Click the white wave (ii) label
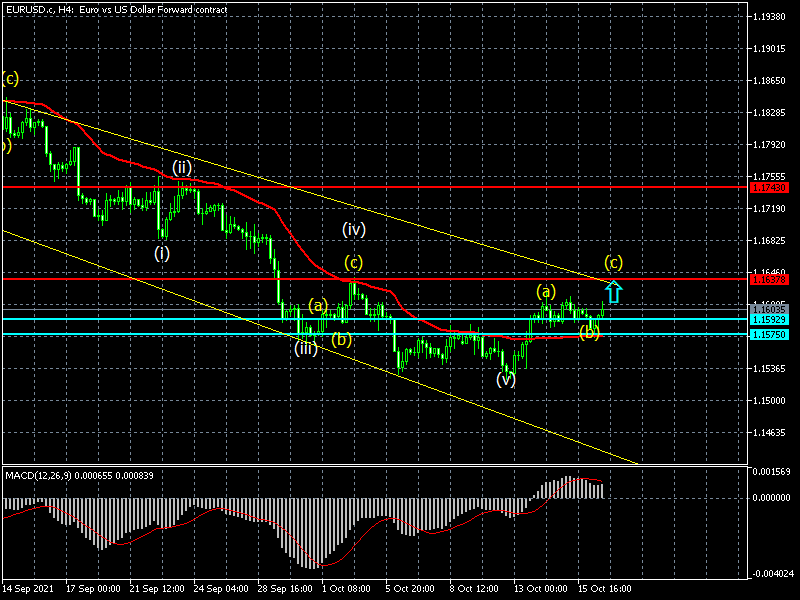The image size is (800, 600). tap(181, 166)
